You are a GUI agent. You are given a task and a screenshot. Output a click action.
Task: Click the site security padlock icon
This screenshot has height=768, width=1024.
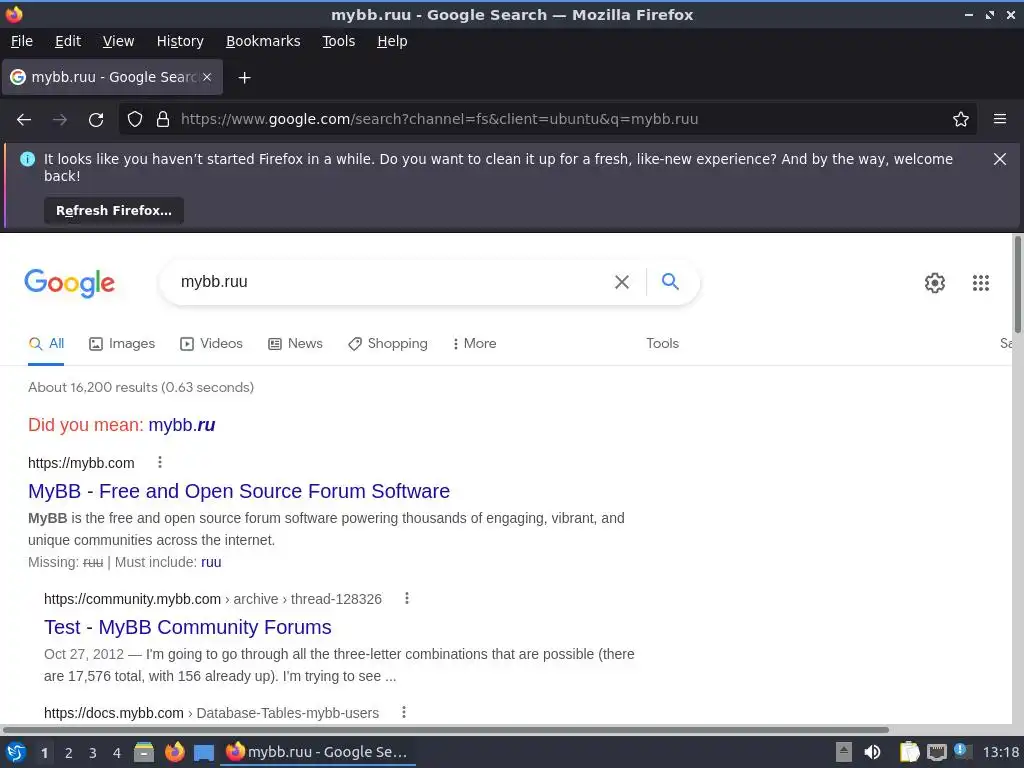tap(163, 120)
